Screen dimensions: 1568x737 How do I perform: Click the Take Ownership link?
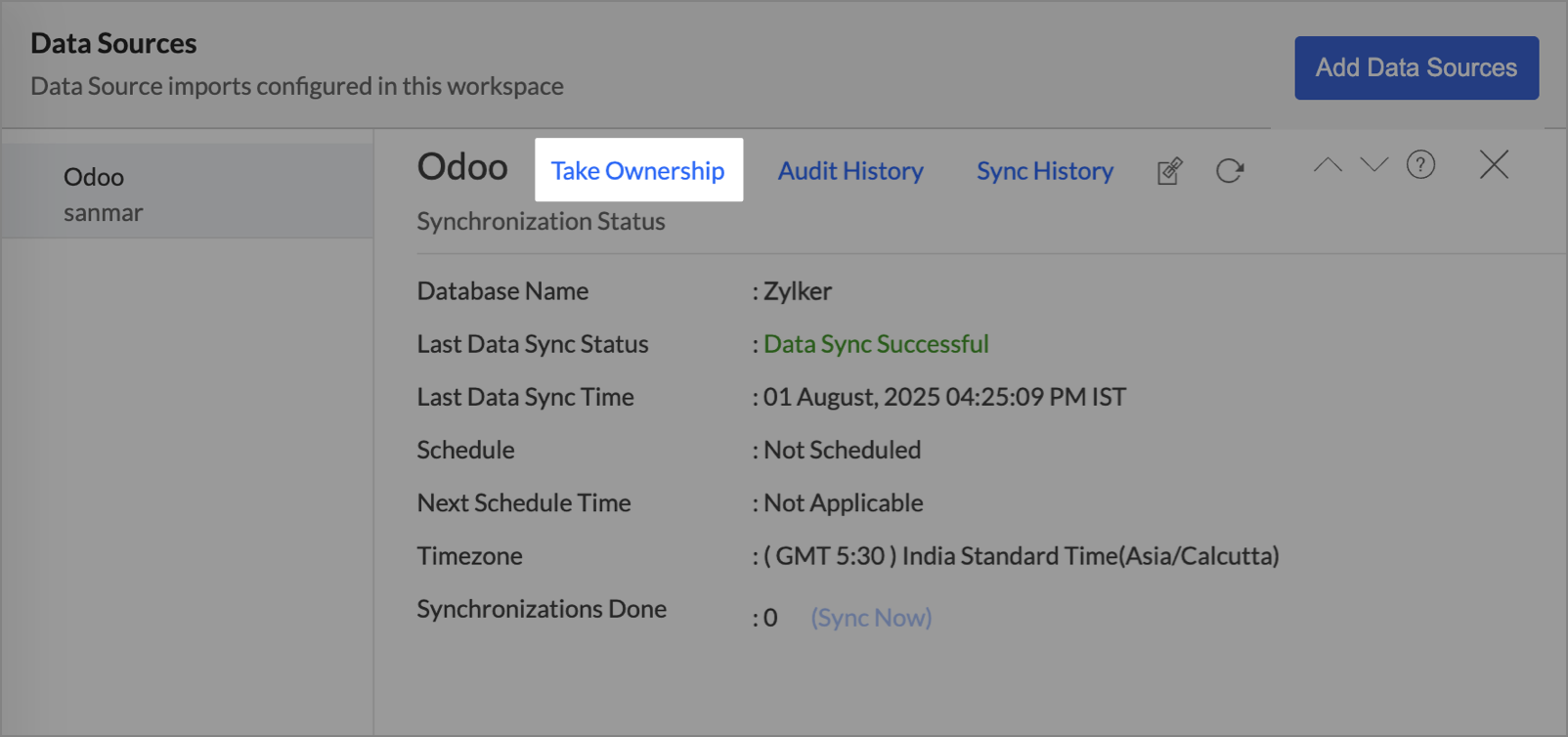point(637,170)
